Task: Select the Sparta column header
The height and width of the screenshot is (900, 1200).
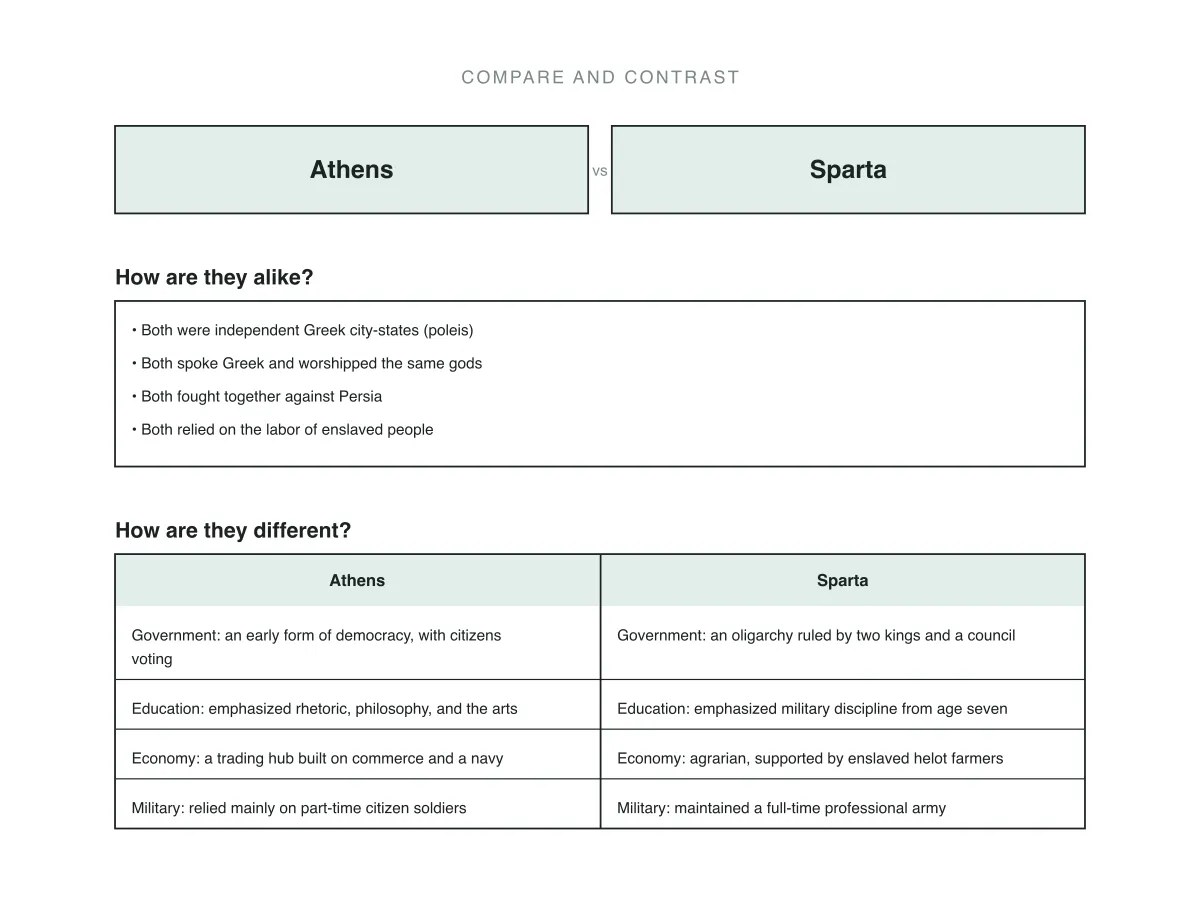Action: (x=843, y=580)
